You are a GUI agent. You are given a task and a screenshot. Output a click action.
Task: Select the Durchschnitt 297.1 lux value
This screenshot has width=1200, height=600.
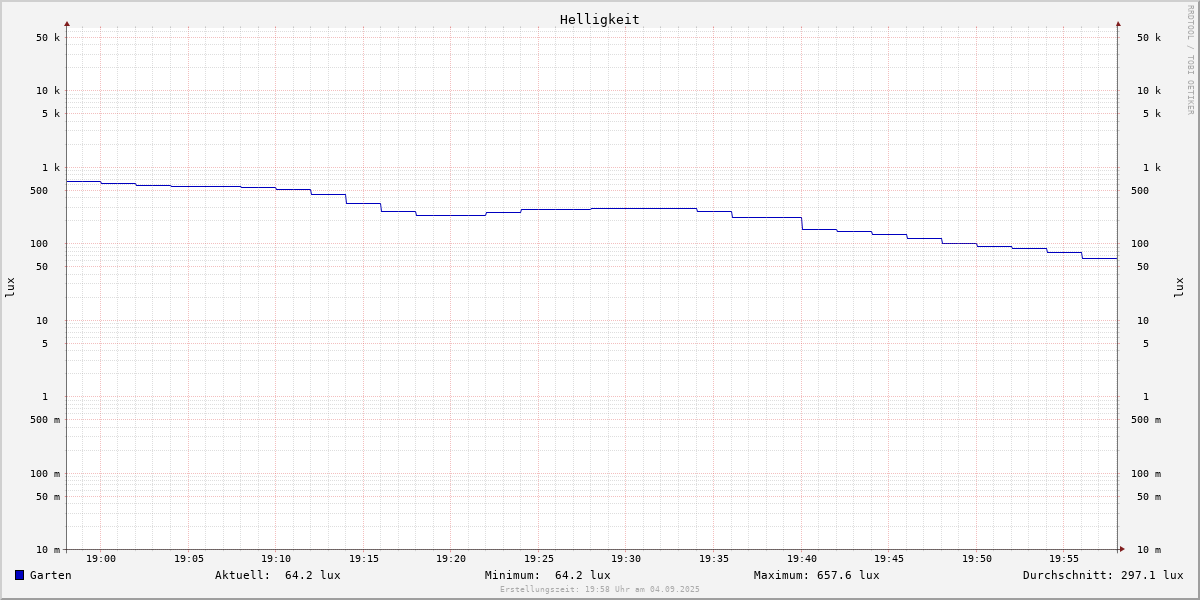coord(1152,575)
